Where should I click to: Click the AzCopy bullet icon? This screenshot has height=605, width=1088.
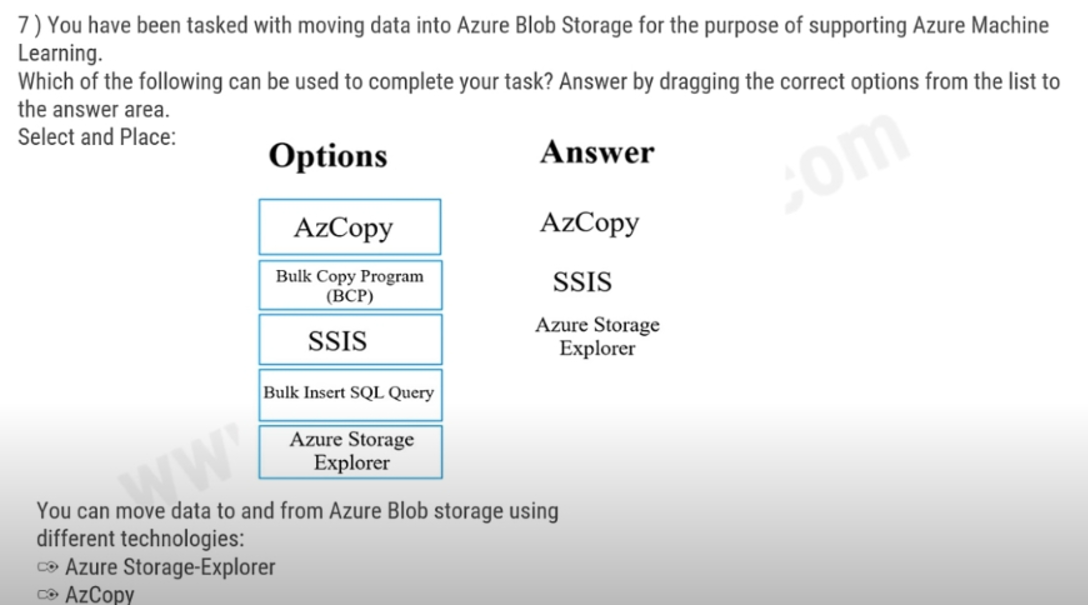point(47,595)
